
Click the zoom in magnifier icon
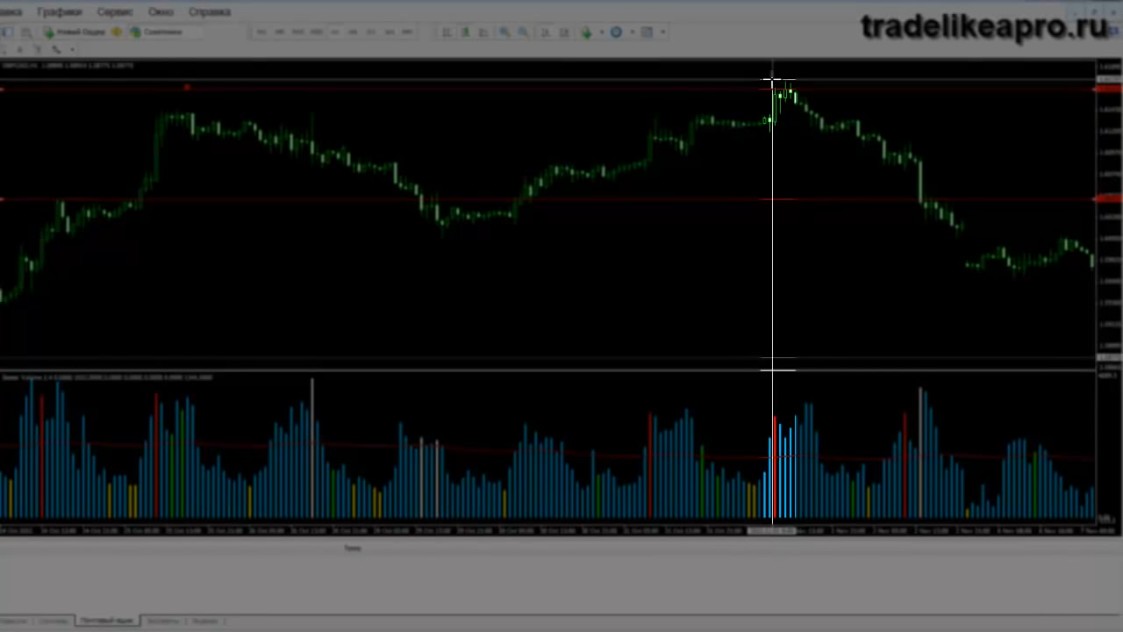point(505,32)
